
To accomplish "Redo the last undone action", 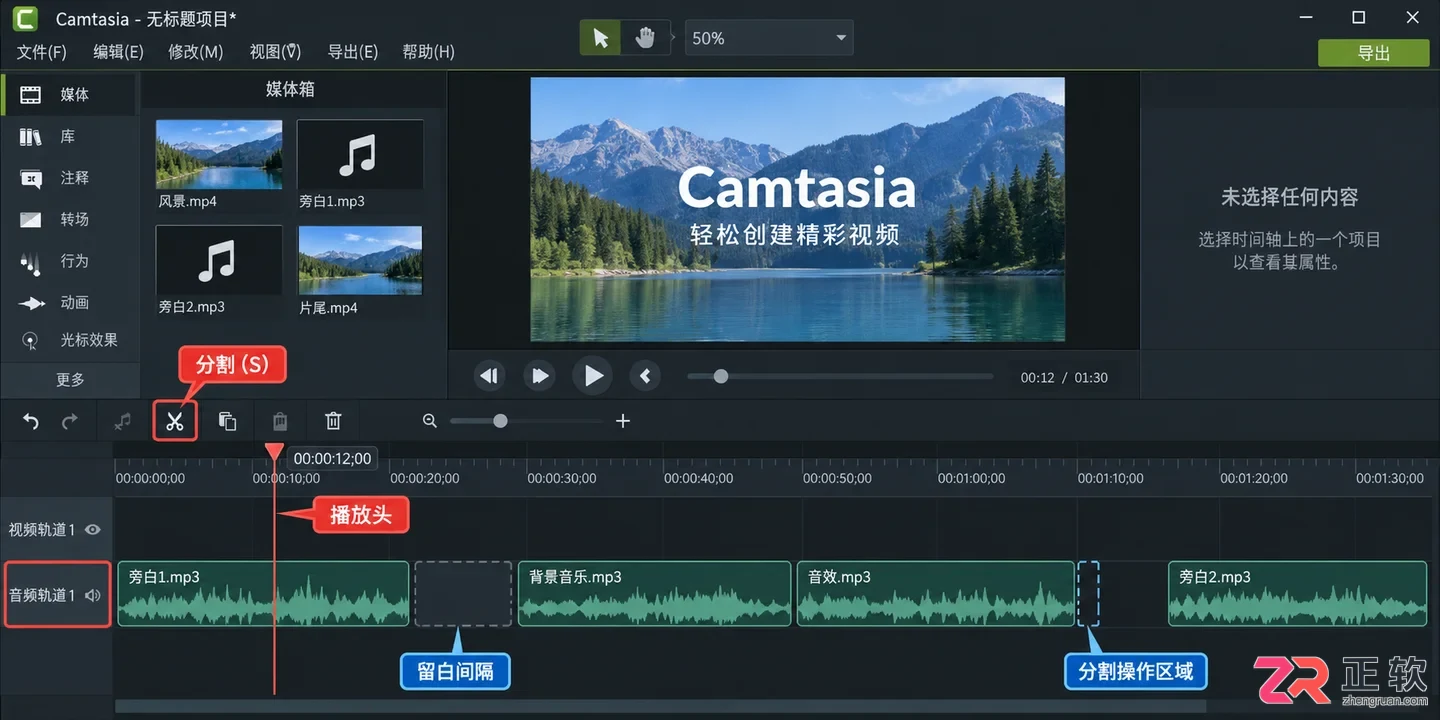I will 70,421.
